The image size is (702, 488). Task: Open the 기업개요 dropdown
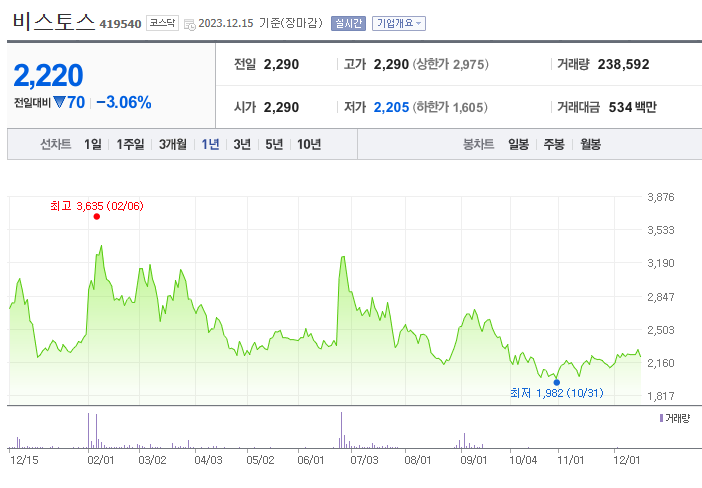click(399, 23)
